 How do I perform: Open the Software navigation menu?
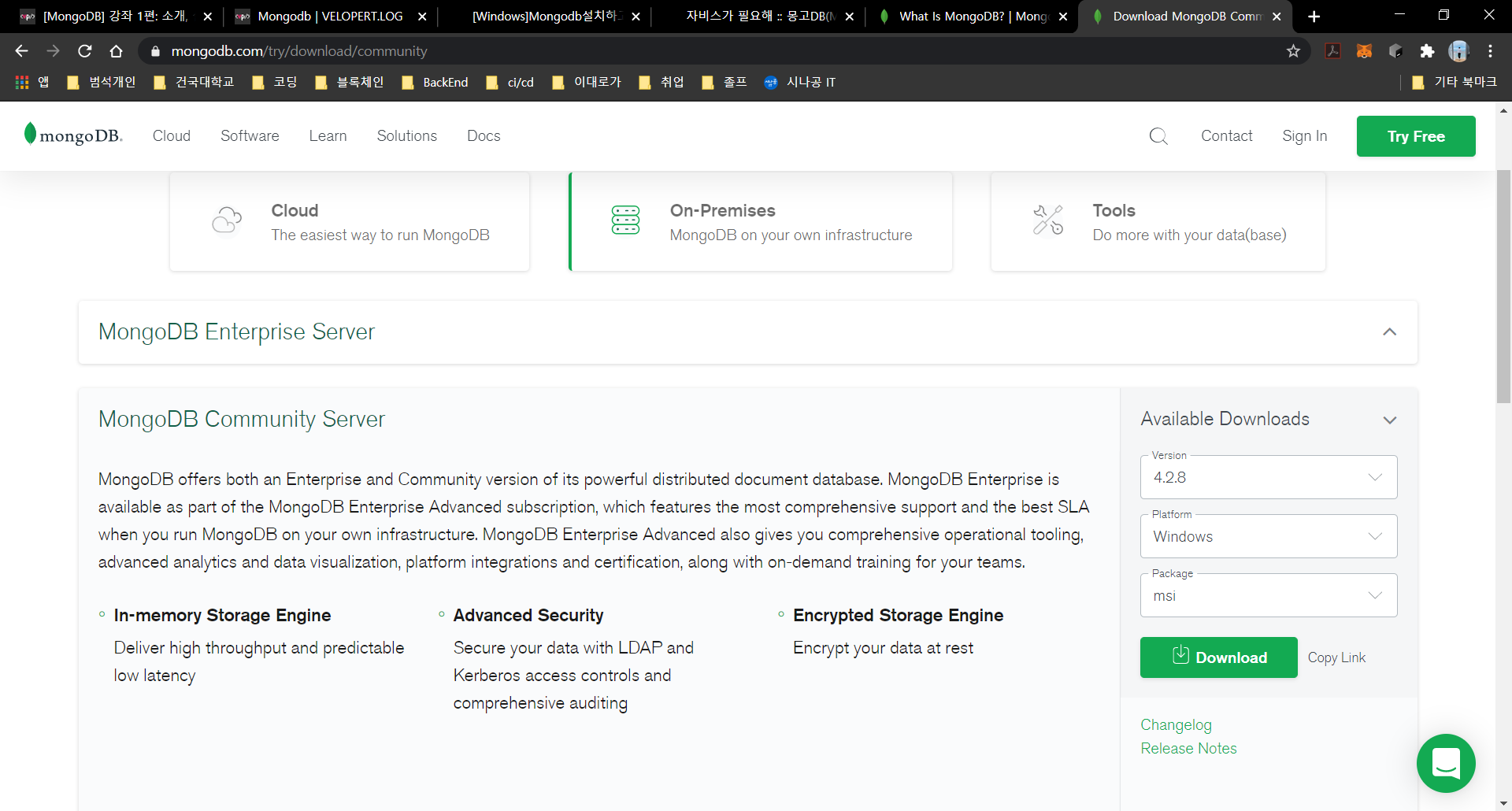coord(250,136)
